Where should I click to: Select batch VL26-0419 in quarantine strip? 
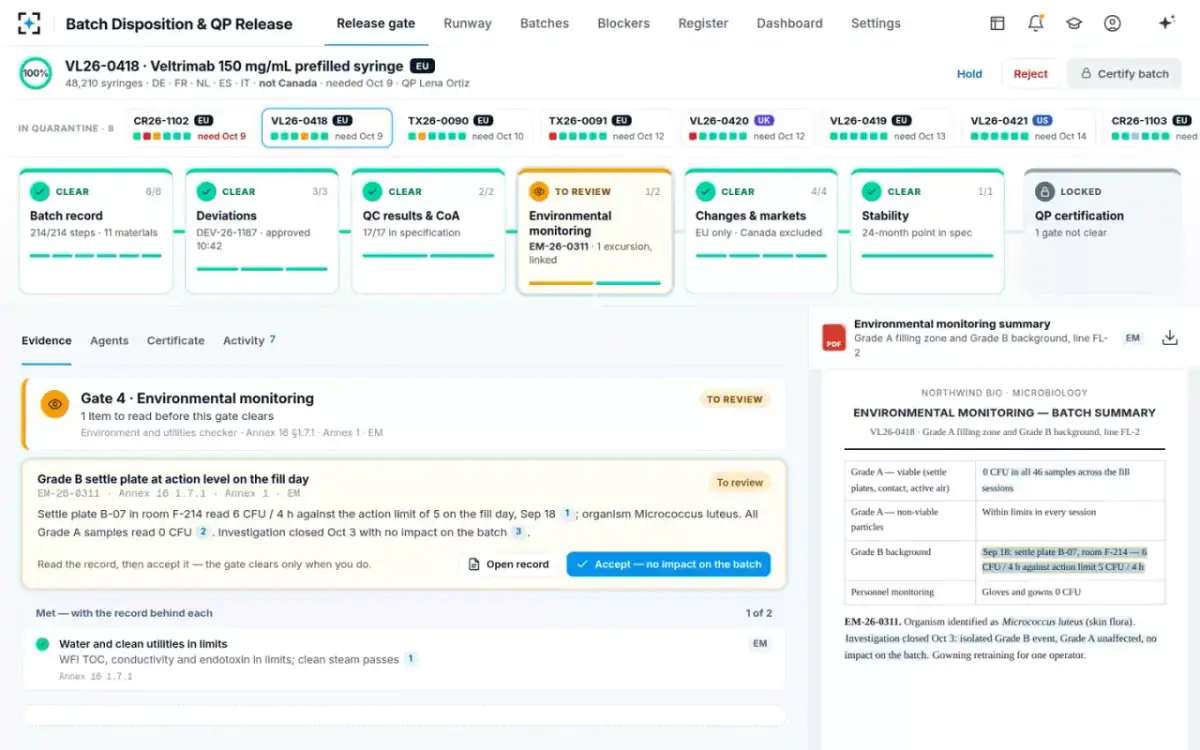click(888, 128)
